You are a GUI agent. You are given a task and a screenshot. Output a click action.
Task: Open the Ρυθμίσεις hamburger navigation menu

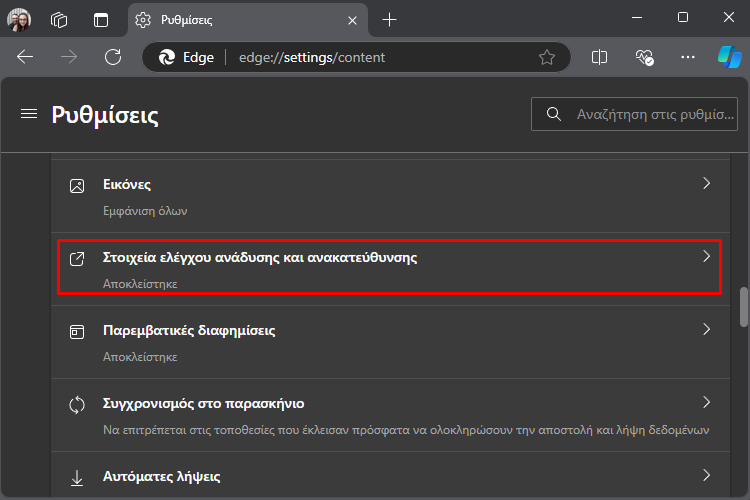29,114
